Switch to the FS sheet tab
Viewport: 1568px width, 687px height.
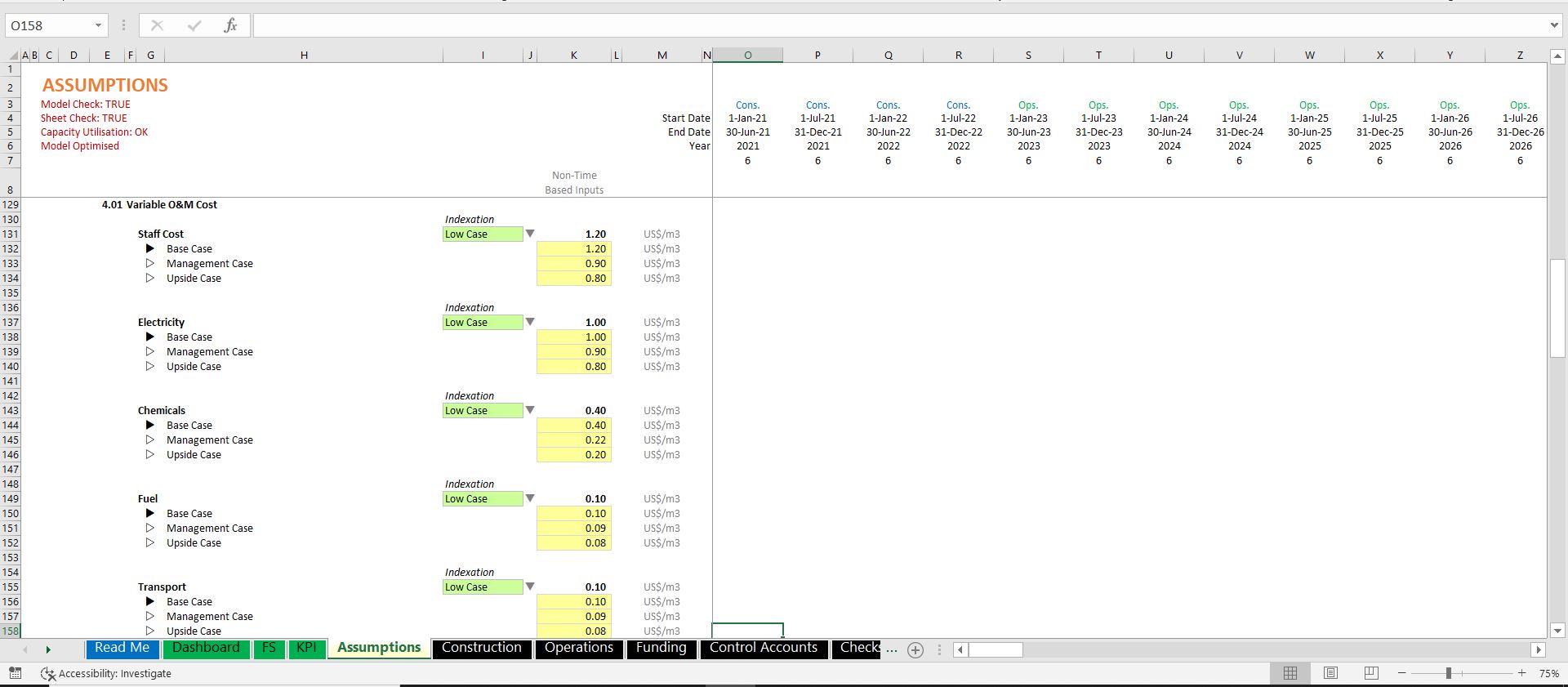pyautogui.click(x=269, y=648)
